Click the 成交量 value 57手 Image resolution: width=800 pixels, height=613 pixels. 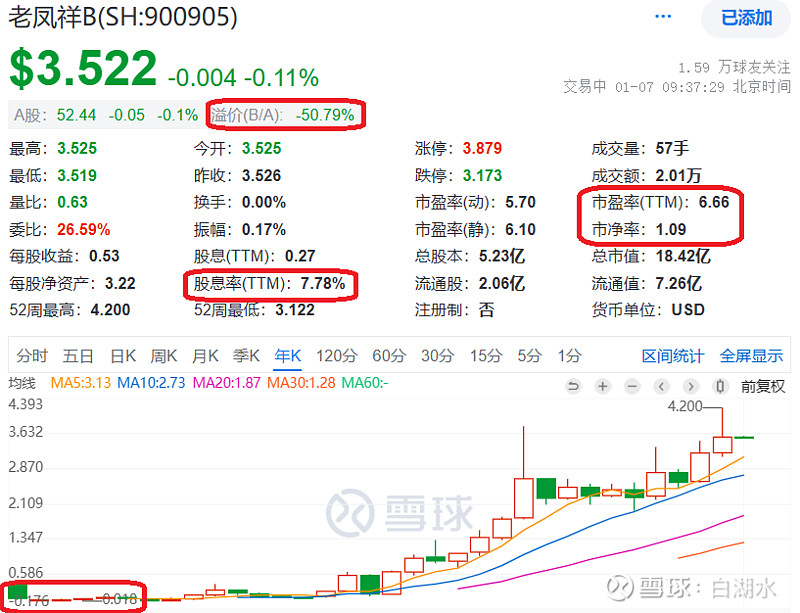(x=672, y=149)
